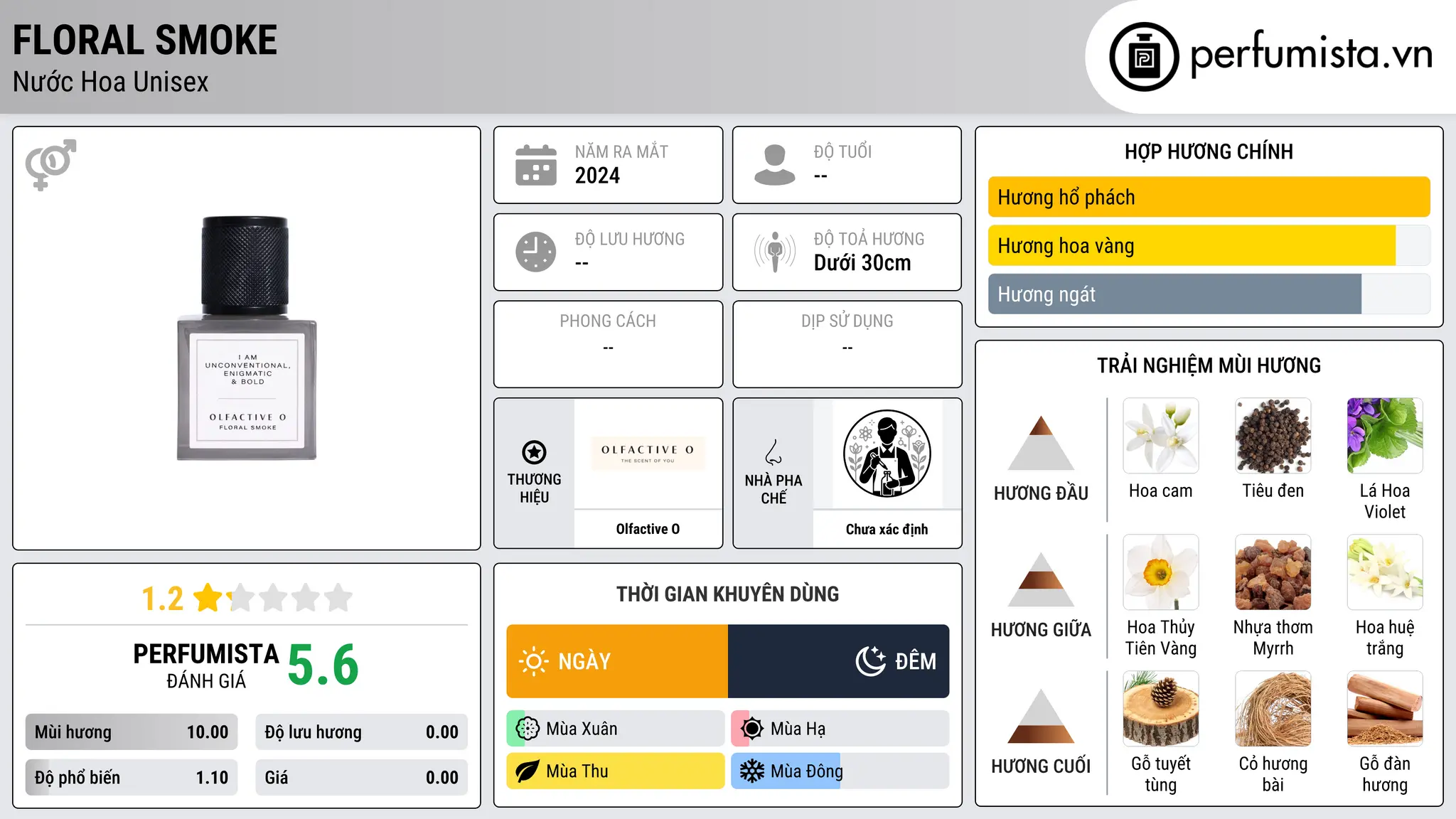This screenshot has height=819, width=1456.
Task: Click the Dưới 30cm sillage value
Action: pyautogui.click(x=862, y=263)
